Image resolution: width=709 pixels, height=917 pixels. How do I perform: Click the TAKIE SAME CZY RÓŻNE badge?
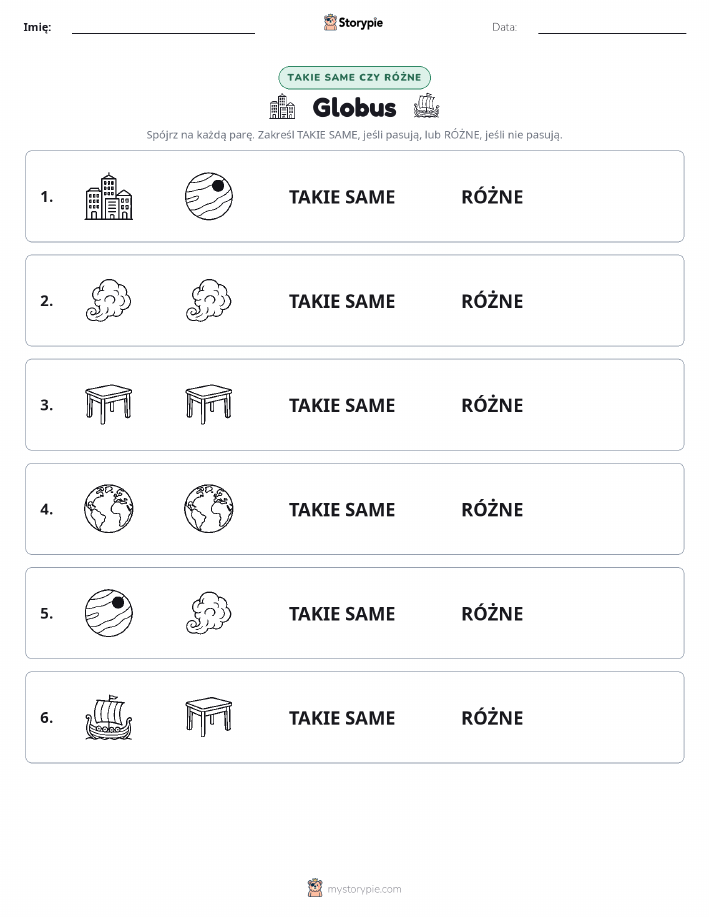(x=354, y=77)
